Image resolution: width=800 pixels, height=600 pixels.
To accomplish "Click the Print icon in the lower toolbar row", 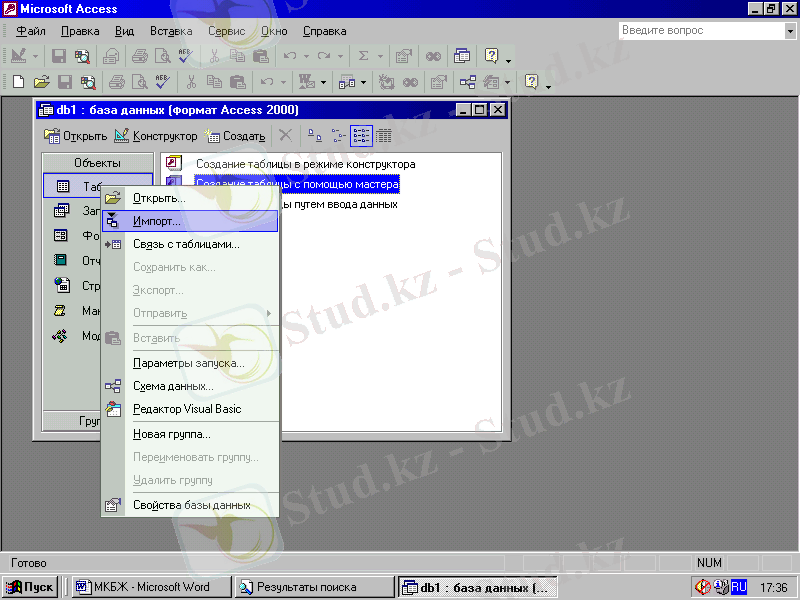I will pos(116,82).
